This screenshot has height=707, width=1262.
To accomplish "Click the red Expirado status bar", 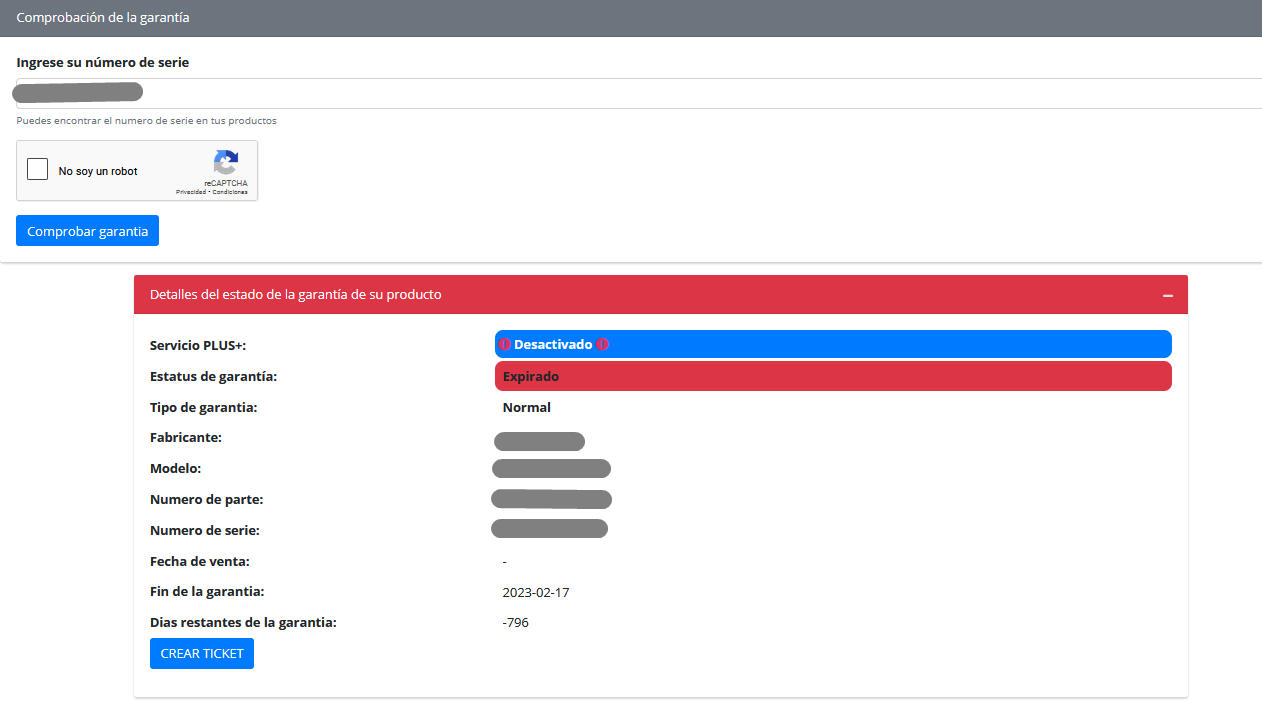I will pos(832,377).
